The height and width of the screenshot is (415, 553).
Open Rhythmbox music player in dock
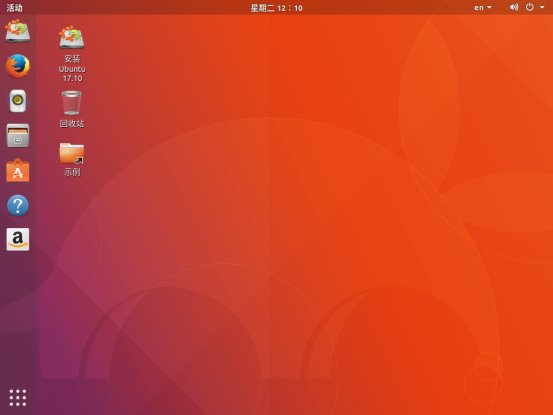[18, 101]
